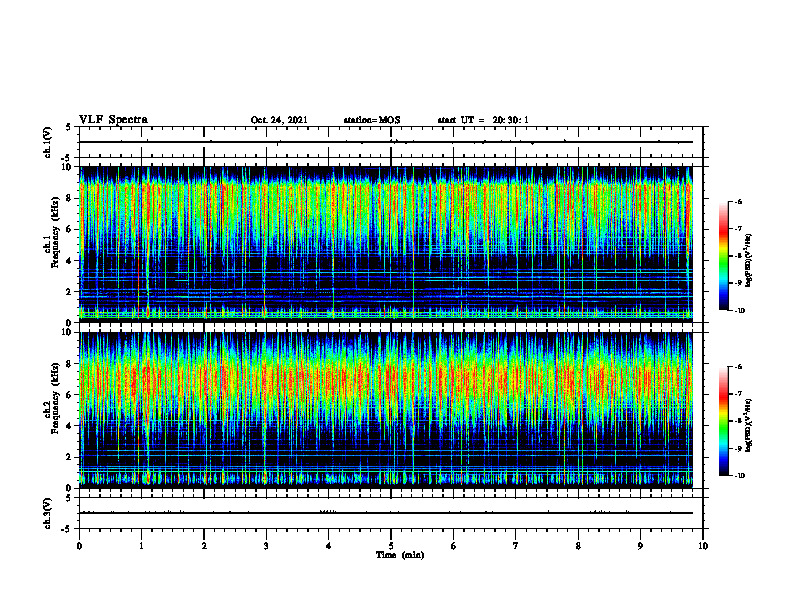The image size is (792, 612).
Task: Click the "-6" label on ch.2 color bar
Action: (x=738, y=367)
